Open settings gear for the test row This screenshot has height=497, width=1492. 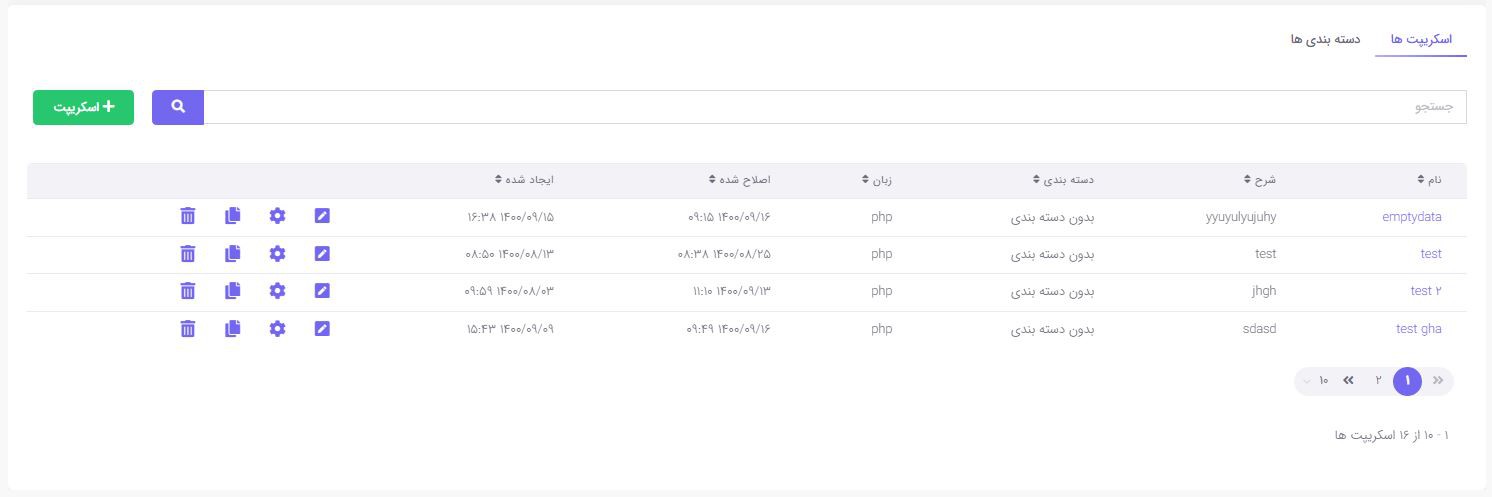(277, 254)
